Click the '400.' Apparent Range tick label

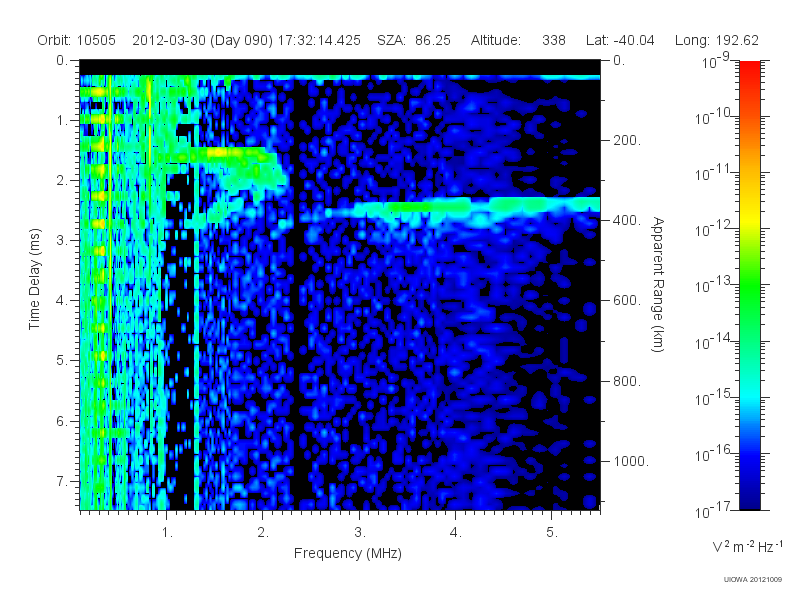627,220
